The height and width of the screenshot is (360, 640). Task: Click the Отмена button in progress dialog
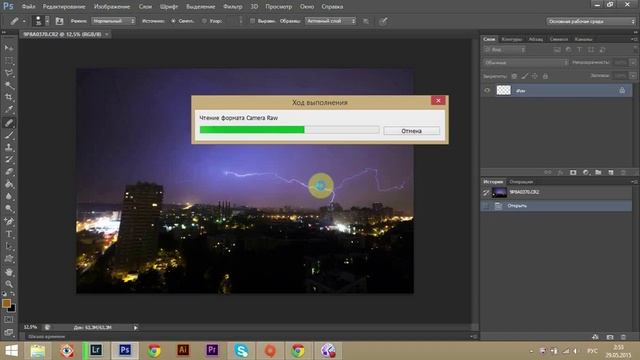[x=411, y=131]
